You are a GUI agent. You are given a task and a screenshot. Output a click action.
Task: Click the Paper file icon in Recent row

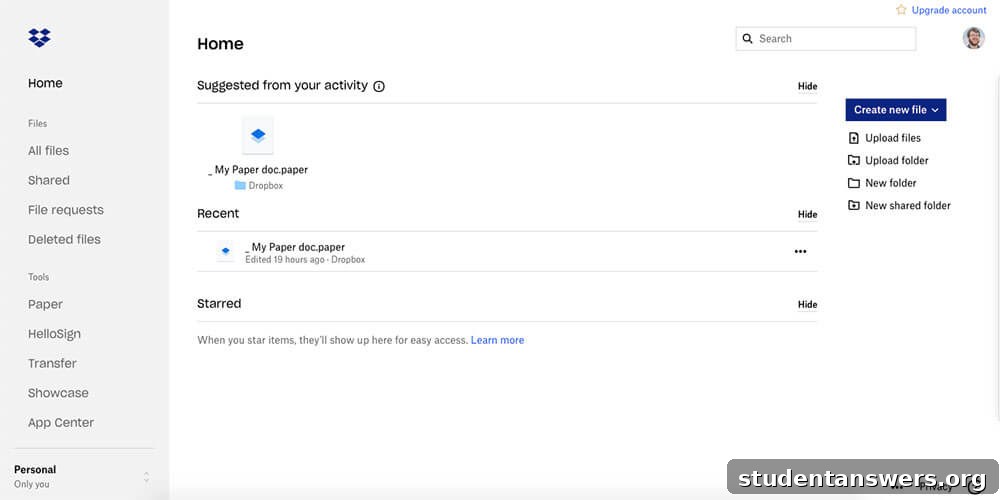225,251
